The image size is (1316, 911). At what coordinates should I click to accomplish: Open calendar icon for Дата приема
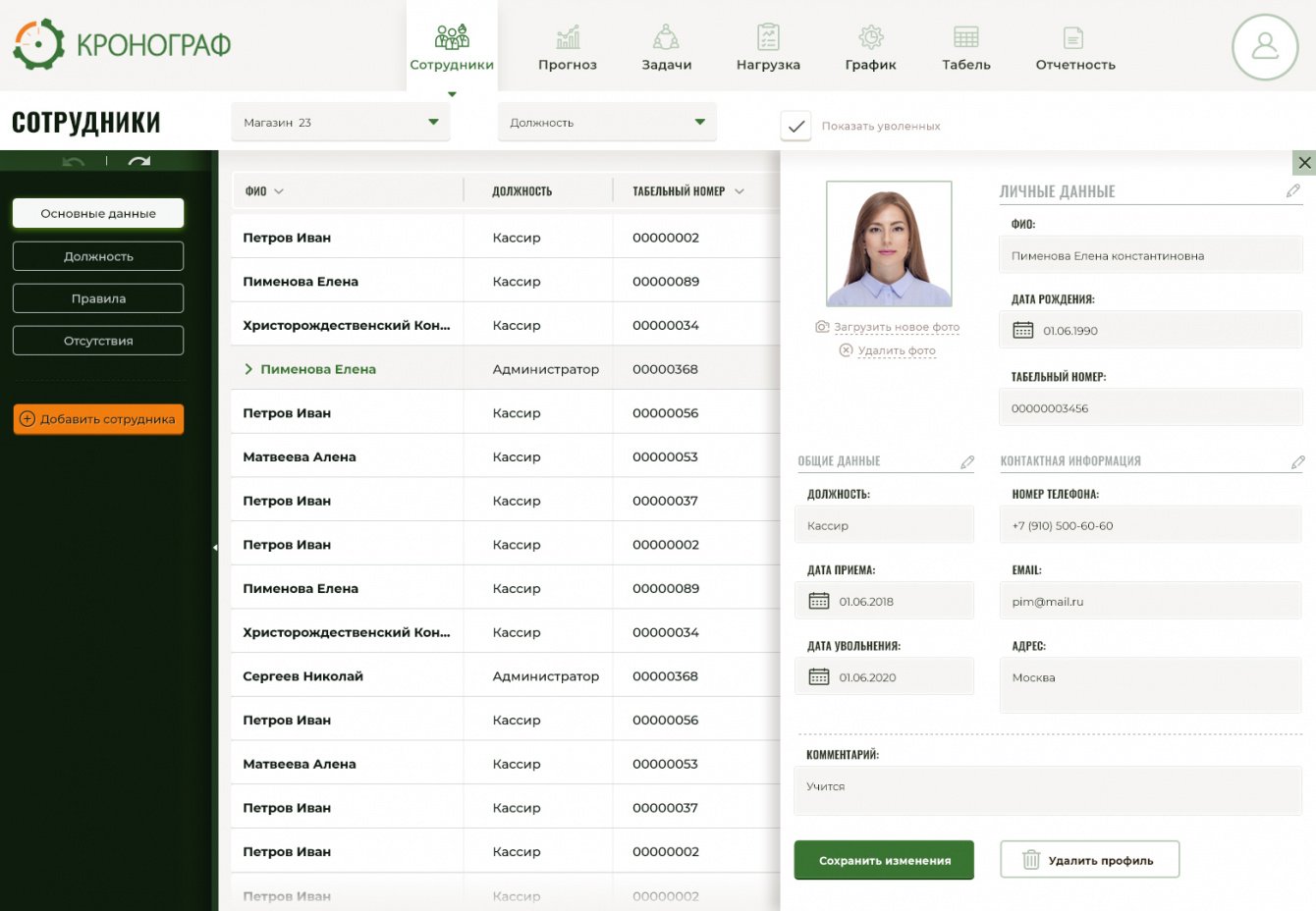[818, 602]
